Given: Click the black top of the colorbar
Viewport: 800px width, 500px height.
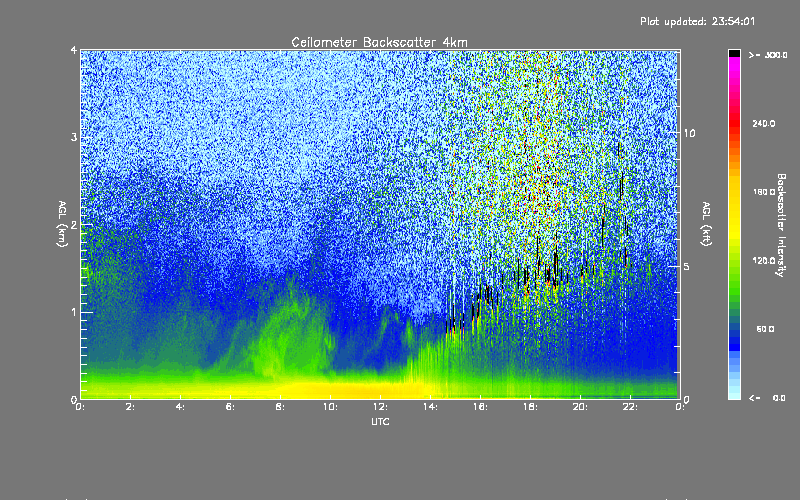Looking at the screenshot, I should 734,53.
